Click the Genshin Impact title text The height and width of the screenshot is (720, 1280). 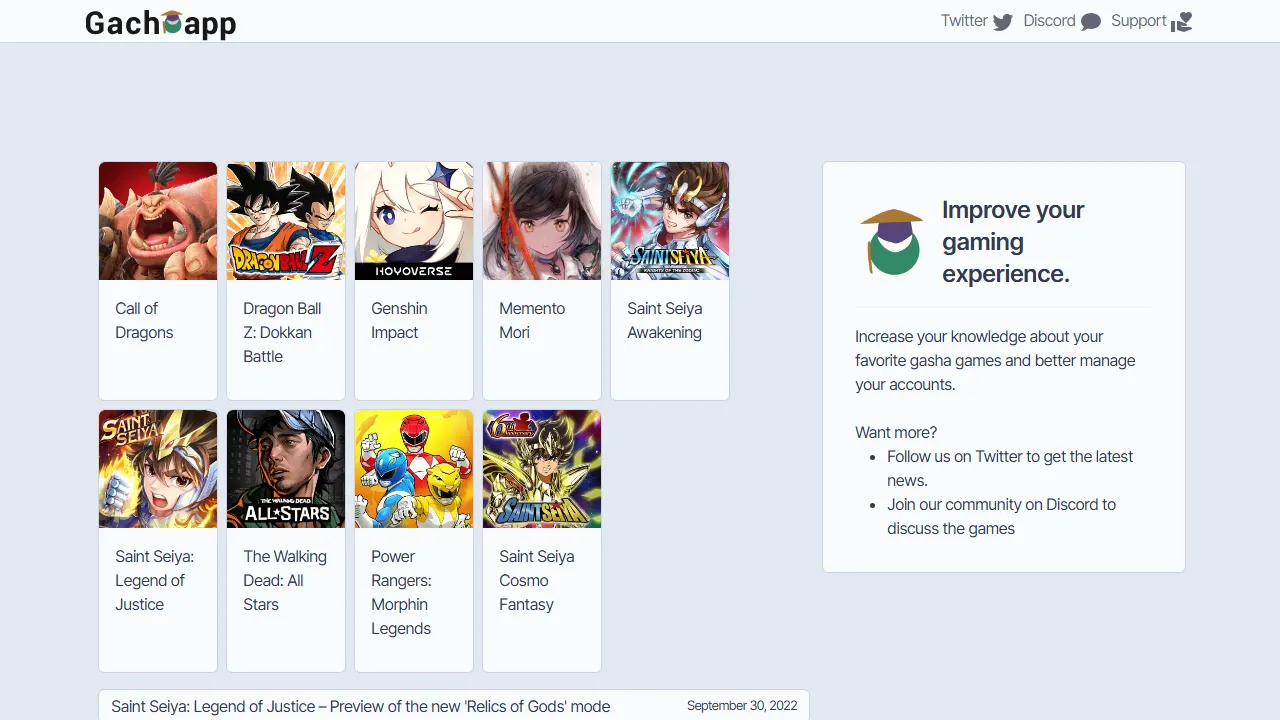click(x=399, y=320)
